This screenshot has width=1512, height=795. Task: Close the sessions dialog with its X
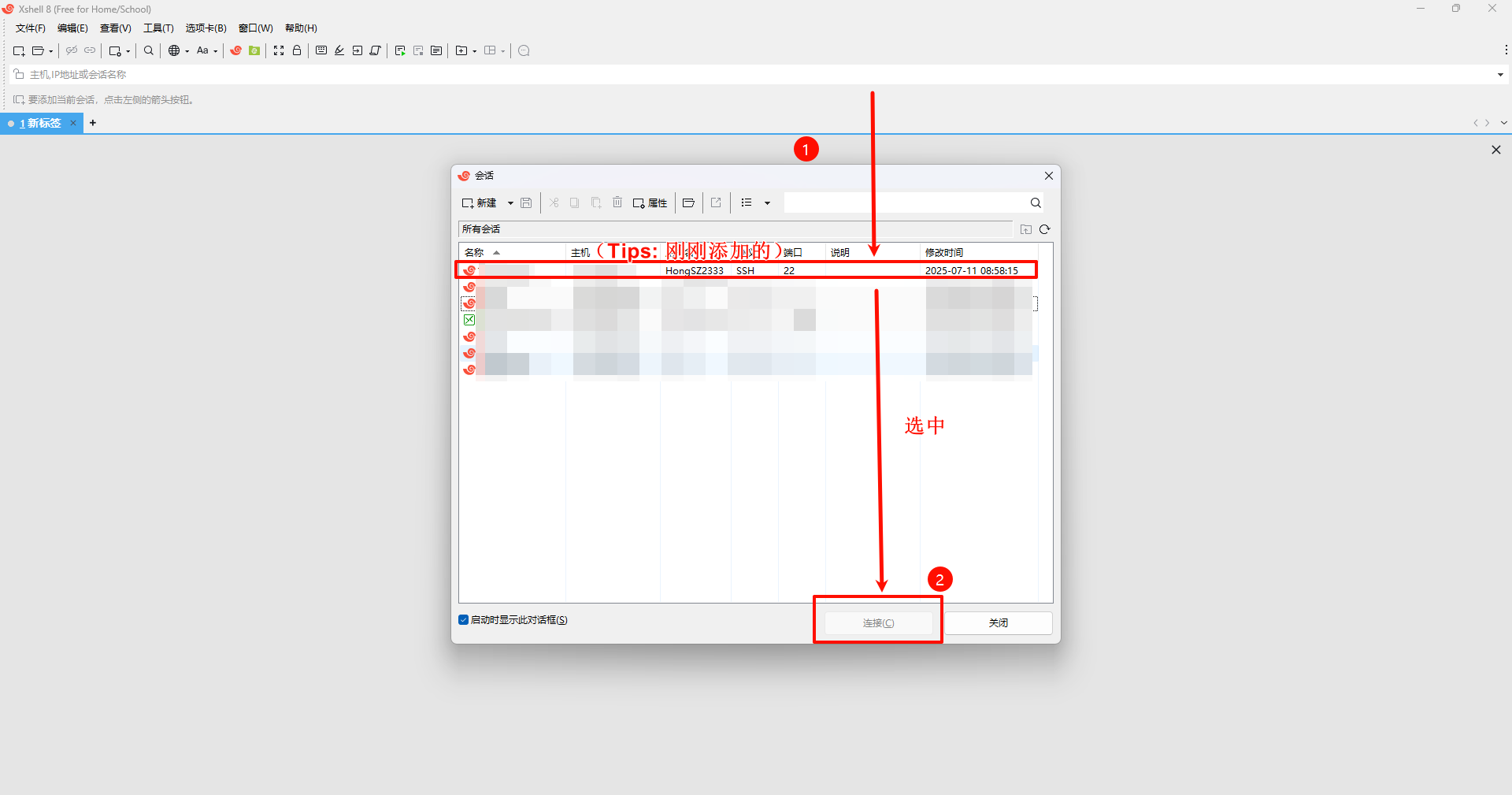(x=1049, y=176)
